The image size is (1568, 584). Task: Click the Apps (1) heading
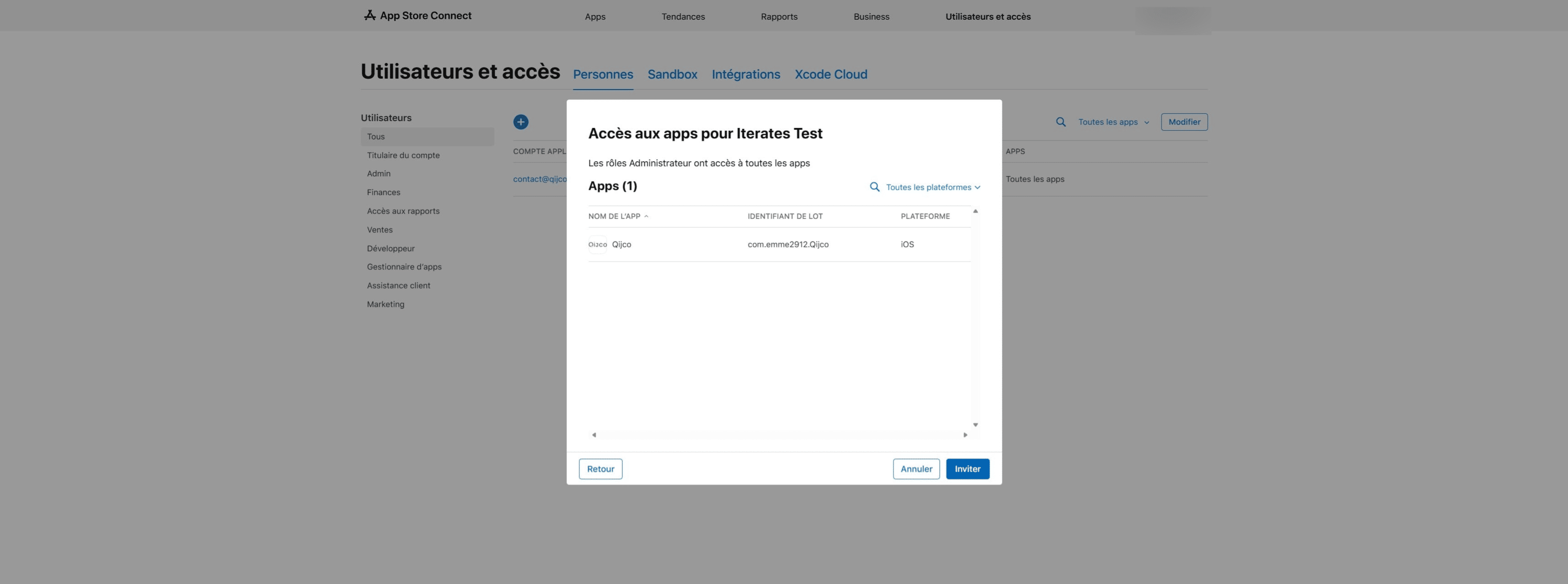coord(612,186)
